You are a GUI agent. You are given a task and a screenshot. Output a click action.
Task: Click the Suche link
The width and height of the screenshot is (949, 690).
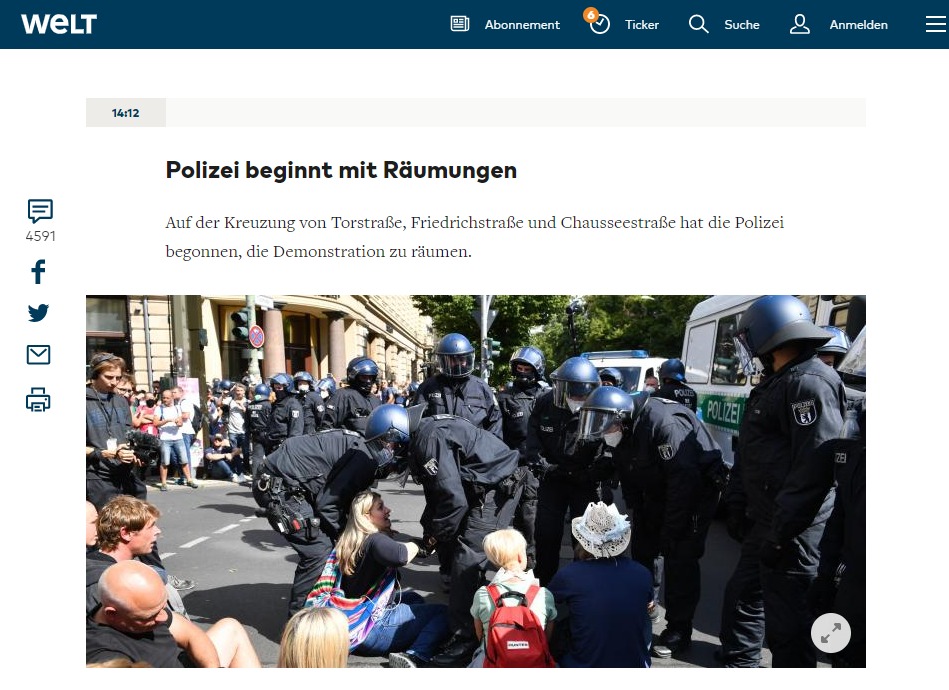(x=741, y=25)
